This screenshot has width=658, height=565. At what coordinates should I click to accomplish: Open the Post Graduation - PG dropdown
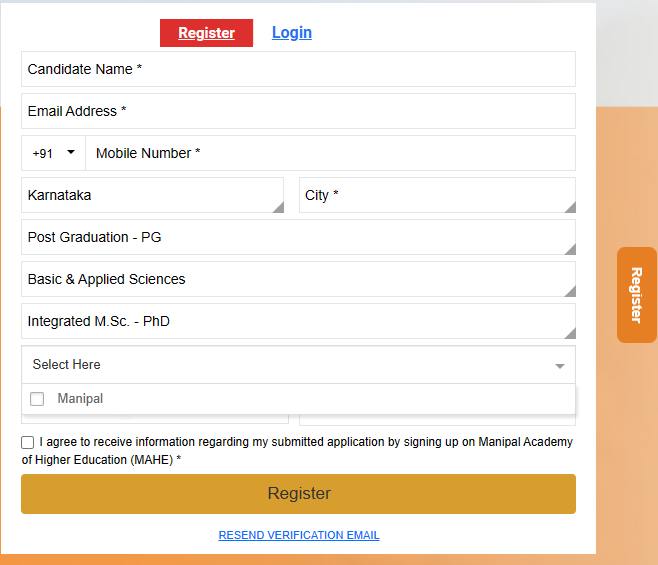click(x=298, y=237)
